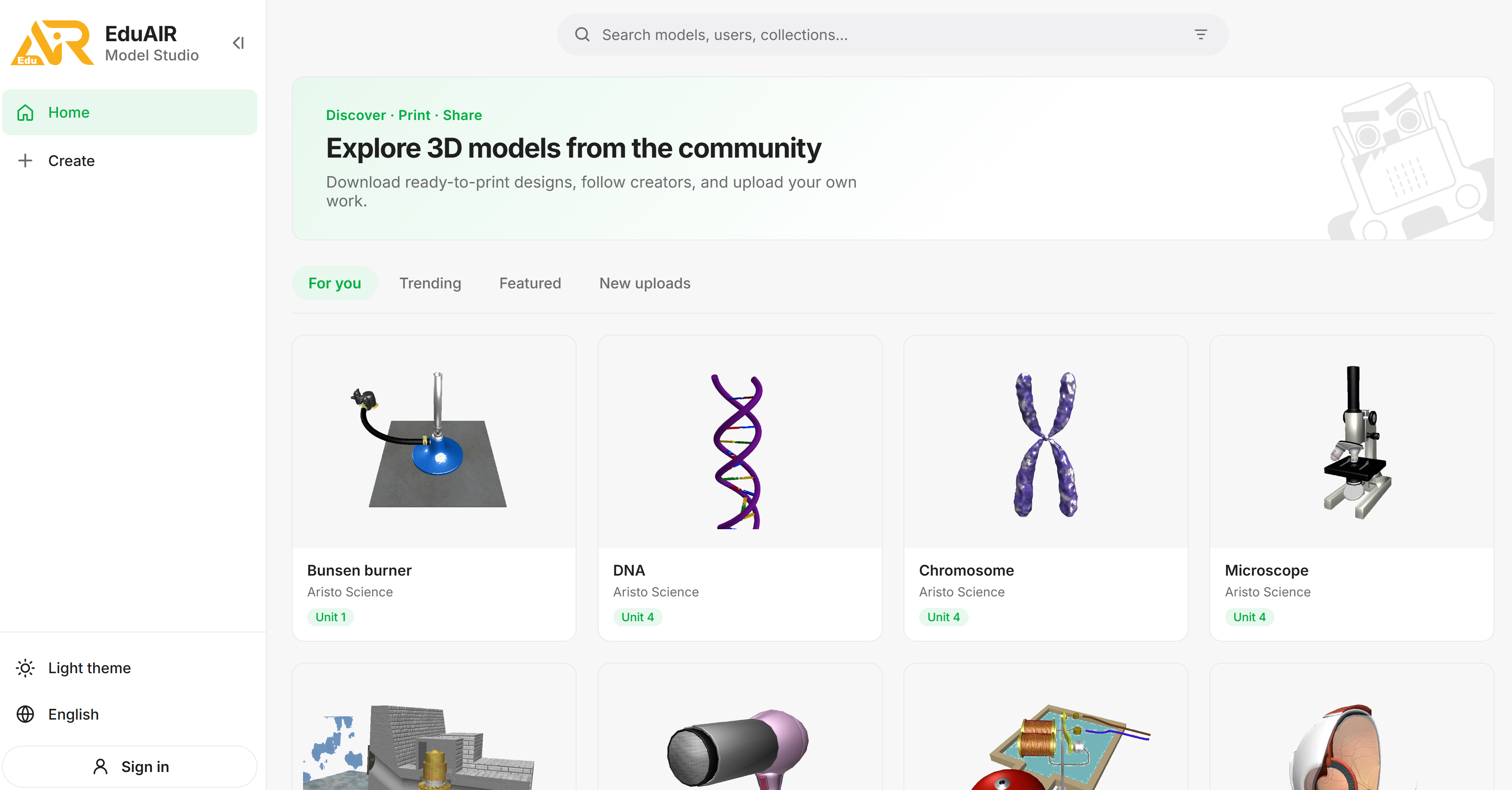Click the Unit 4 tag on DNA
The height and width of the screenshot is (790, 1512).
637,617
